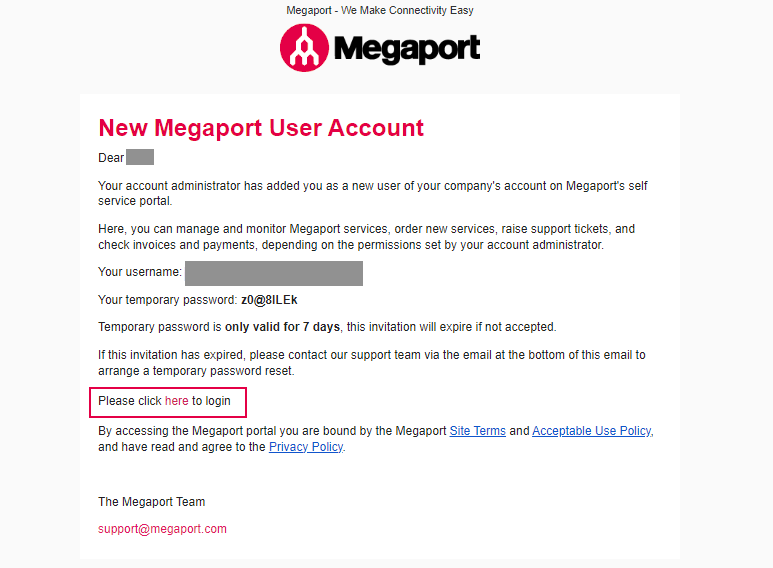
Task: Open the Site Terms link
Action: click(x=477, y=431)
